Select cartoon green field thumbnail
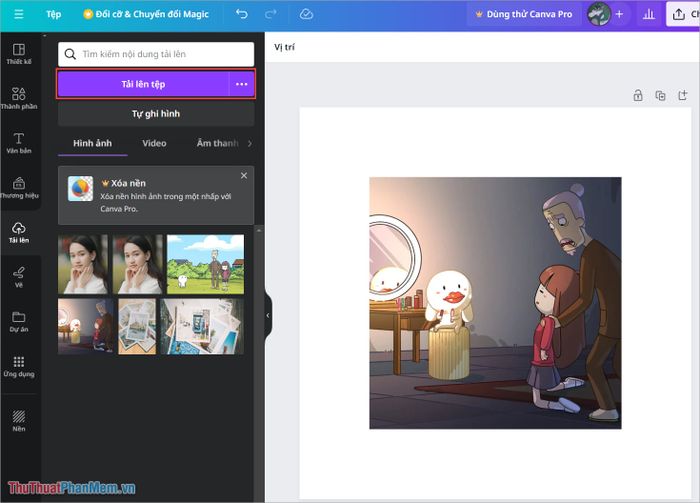The width and height of the screenshot is (700, 503). pyautogui.click(x=205, y=264)
